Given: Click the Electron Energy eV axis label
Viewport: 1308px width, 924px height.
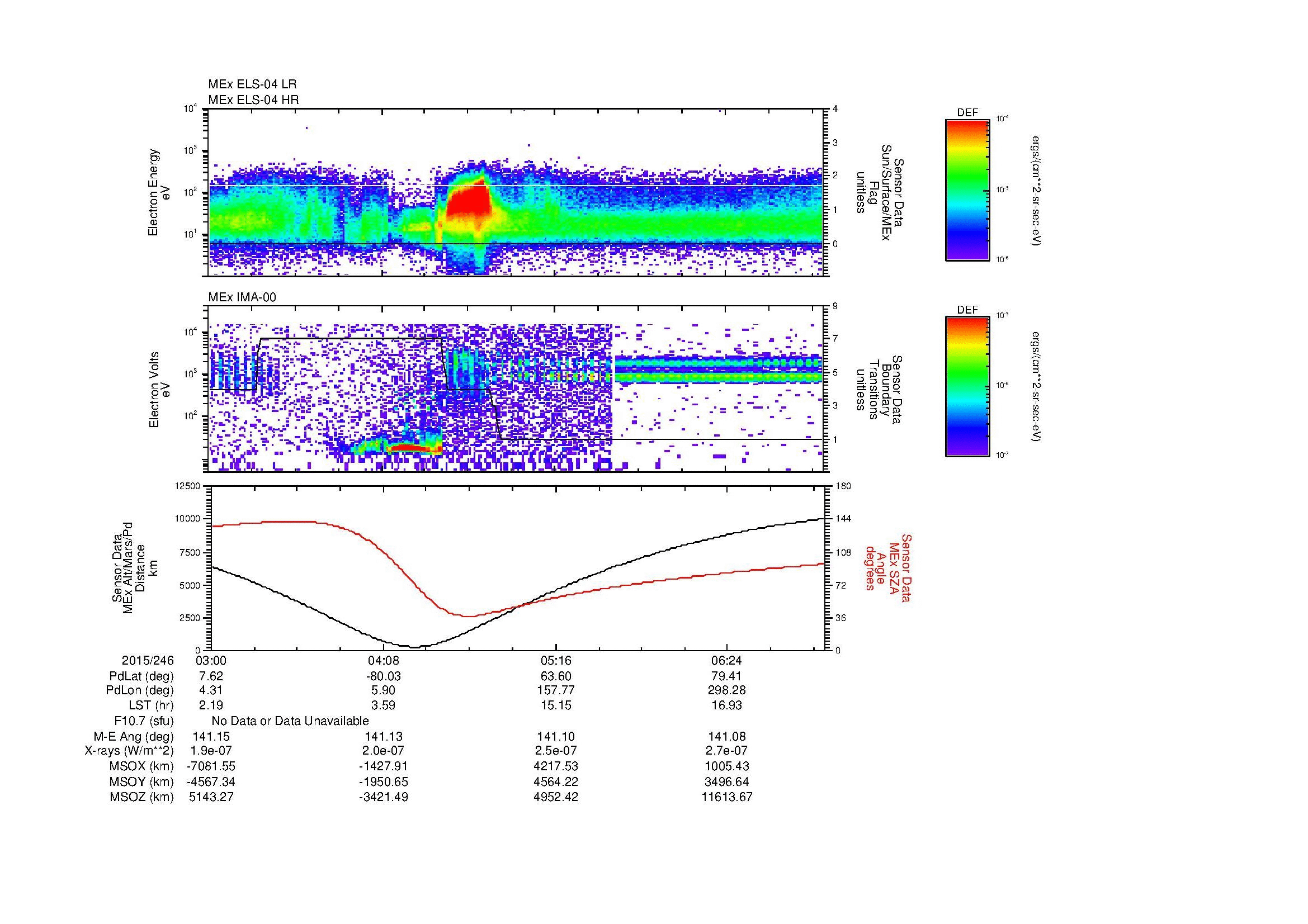Looking at the screenshot, I should coord(159,192).
